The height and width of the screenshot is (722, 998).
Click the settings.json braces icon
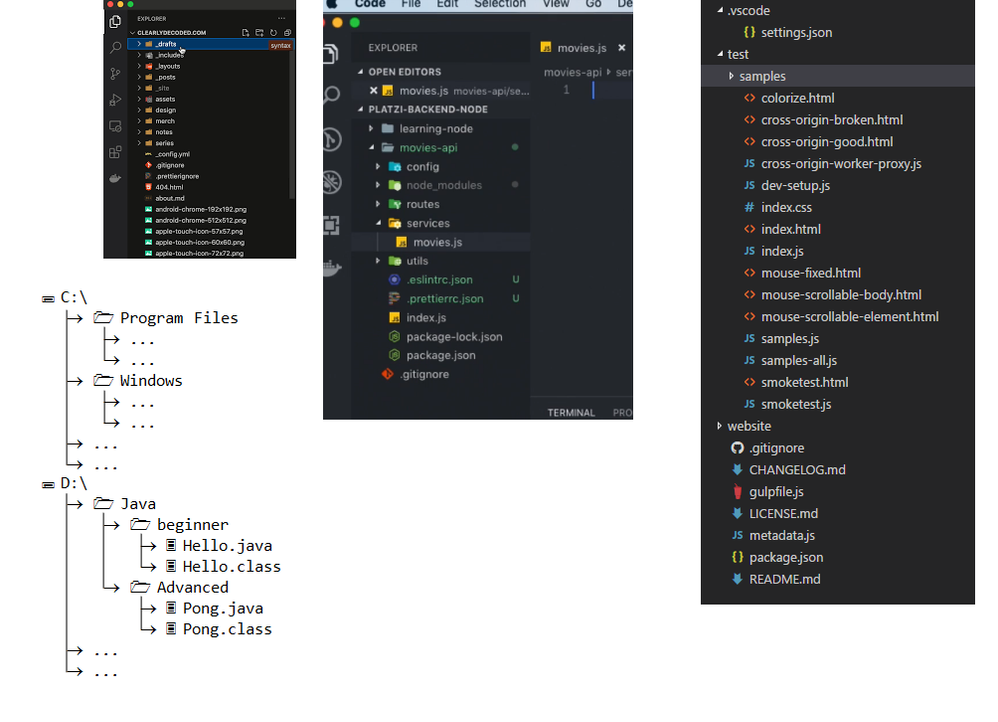[x=749, y=33]
